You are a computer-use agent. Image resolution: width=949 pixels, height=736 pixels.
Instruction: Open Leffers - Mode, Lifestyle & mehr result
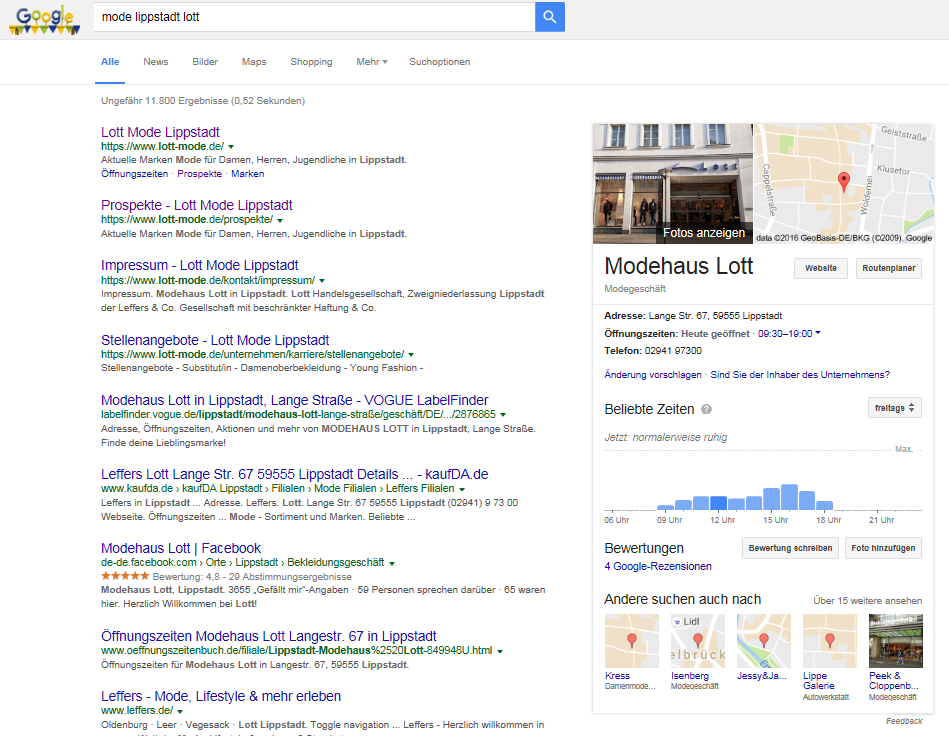pos(221,696)
